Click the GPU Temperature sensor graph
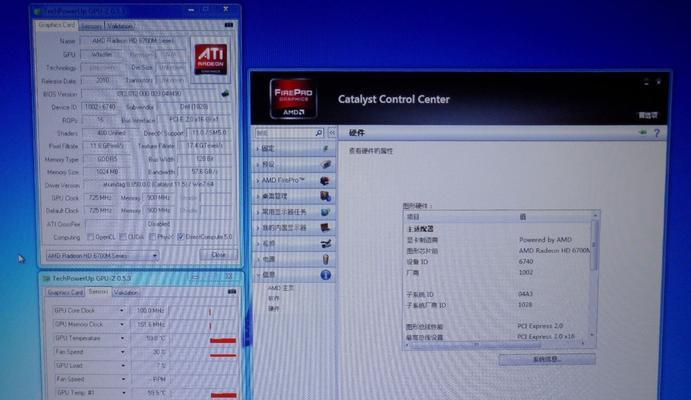Viewport: 691px width, 400px height. [203, 338]
